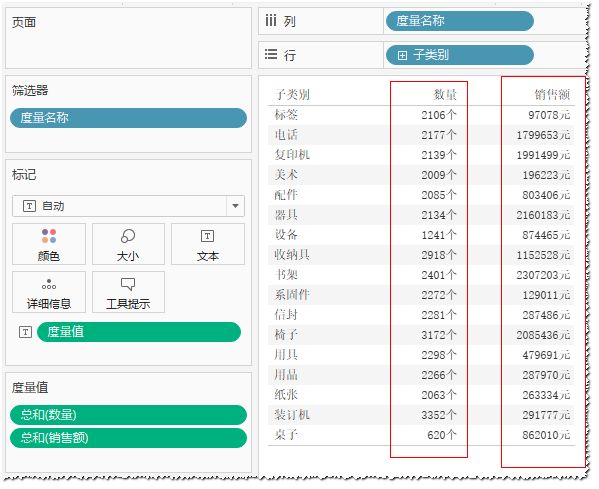The height and width of the screenshot is (489, 599).
Task: Click the 筛选器 shelf title
Action: pos(30,91)
